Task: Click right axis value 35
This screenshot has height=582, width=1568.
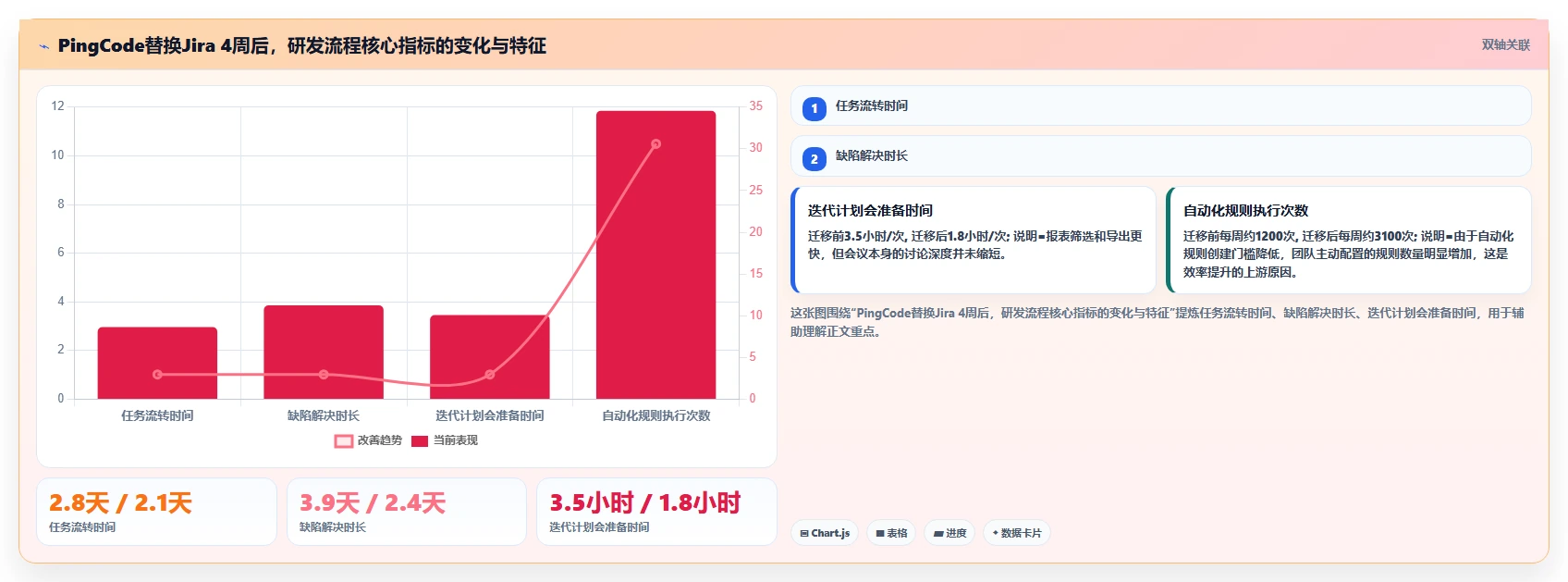Action: click(756, 106)
